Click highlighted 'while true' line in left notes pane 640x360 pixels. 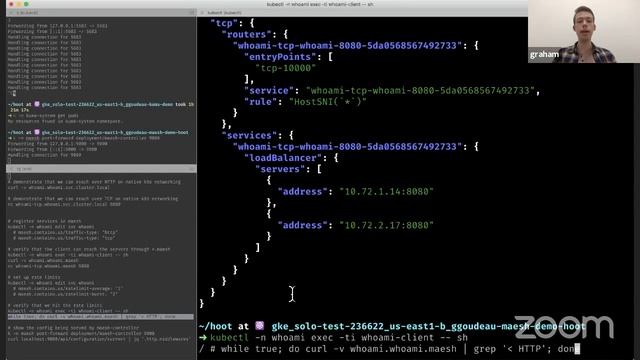[100, 316]
